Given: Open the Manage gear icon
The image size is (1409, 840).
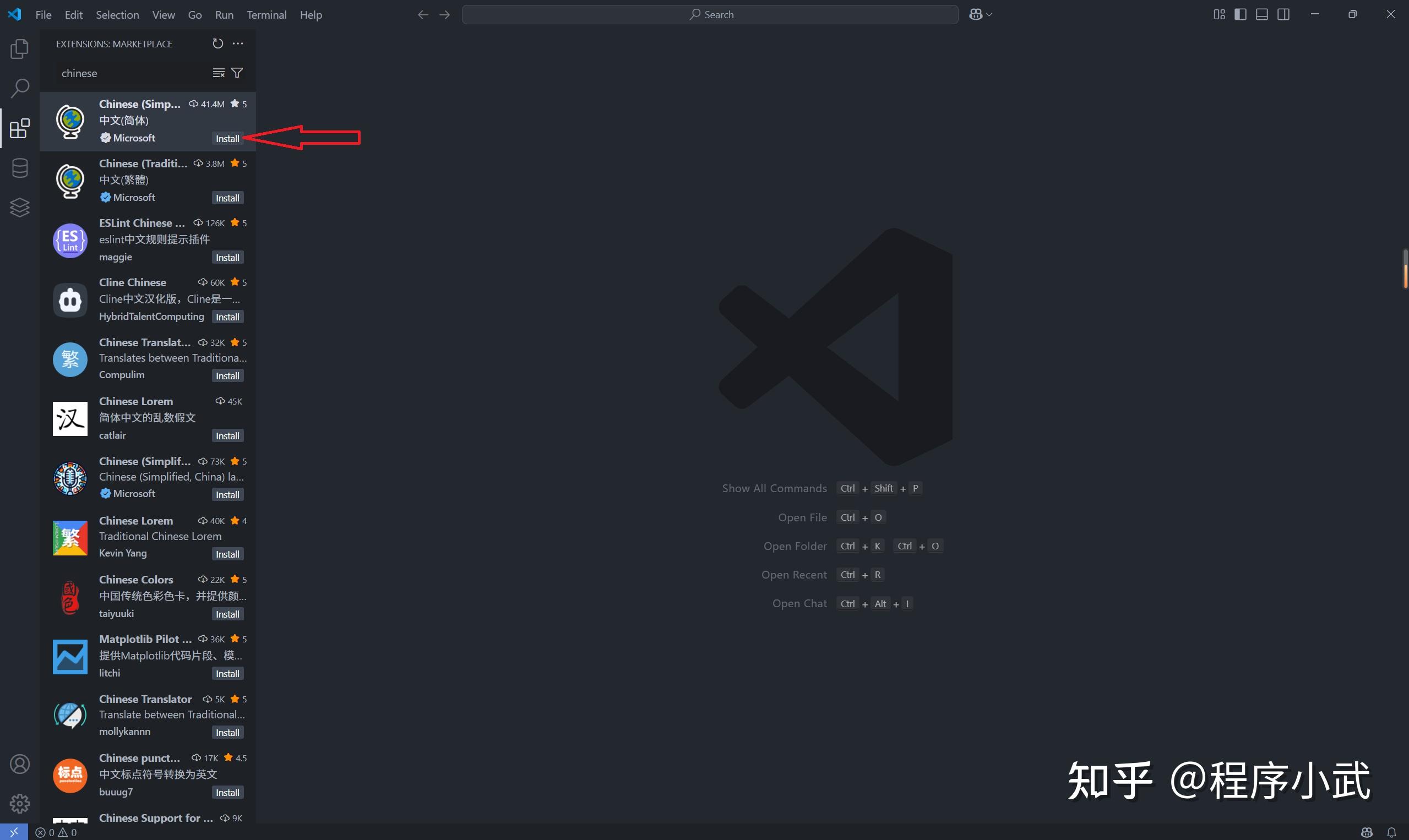Looking at the screenshot, I should click(20, 803).
